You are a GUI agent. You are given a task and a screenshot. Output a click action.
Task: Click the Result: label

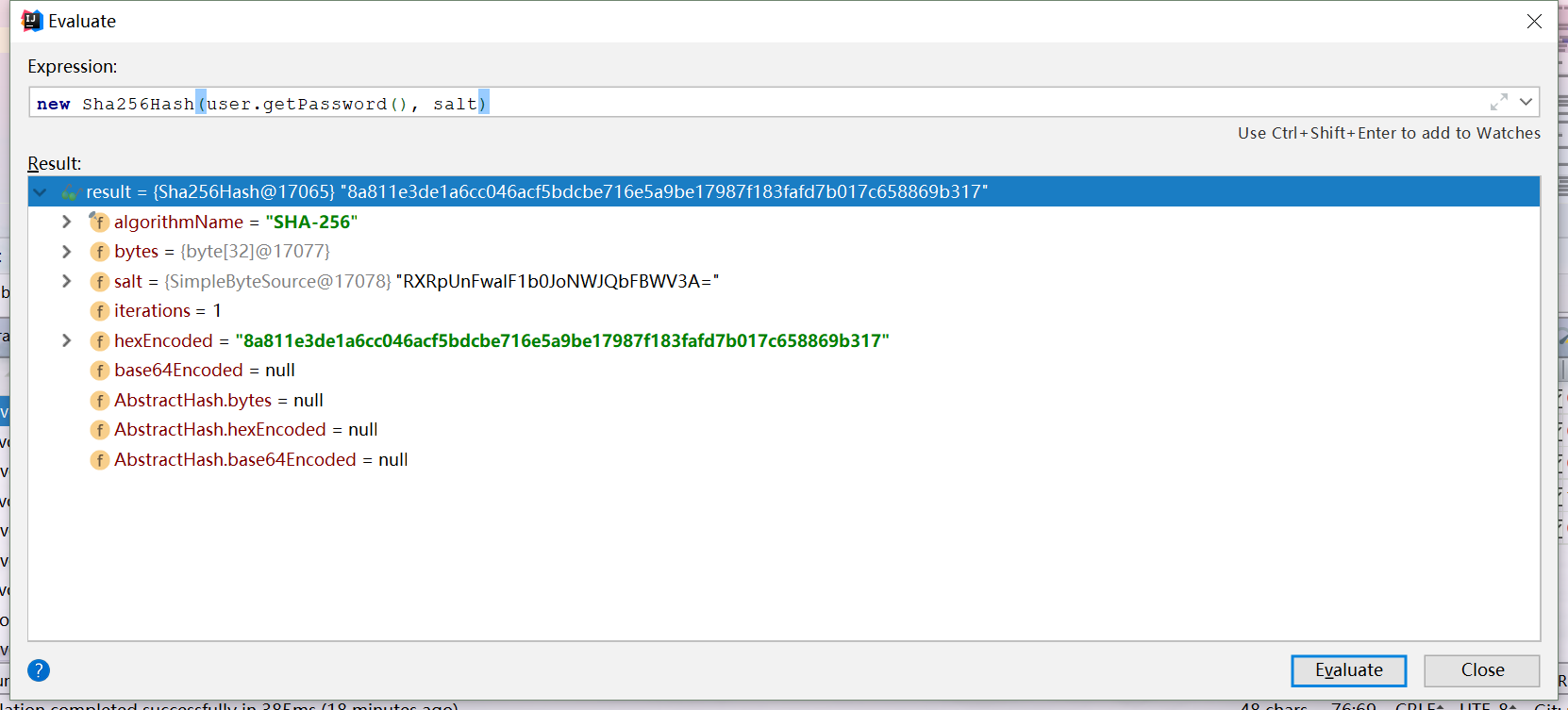pos(55,163)
